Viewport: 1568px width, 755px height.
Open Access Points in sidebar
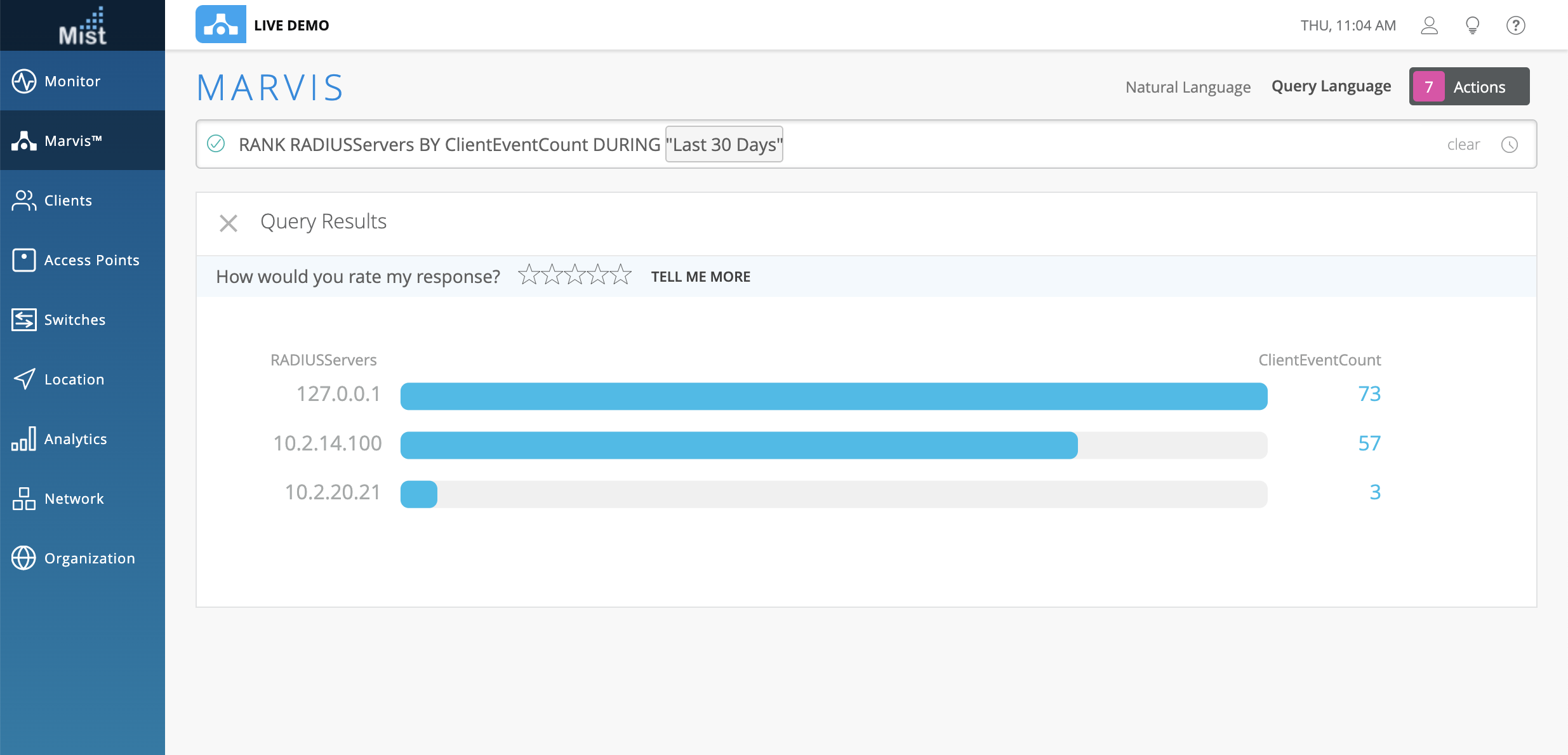click(x=91, y=260)
